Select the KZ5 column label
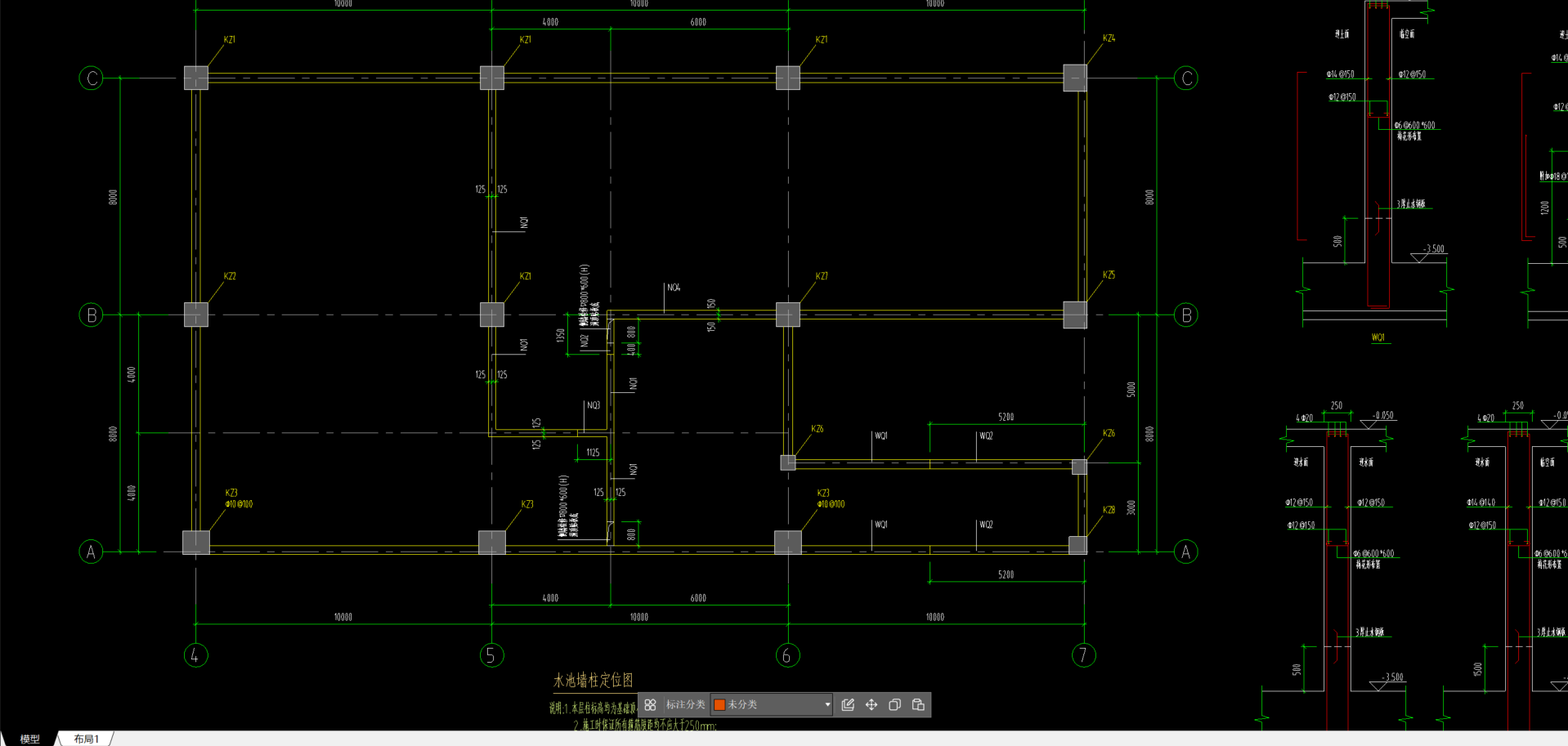This screenshot has width=1568, height=746. tap(1109, 275)
